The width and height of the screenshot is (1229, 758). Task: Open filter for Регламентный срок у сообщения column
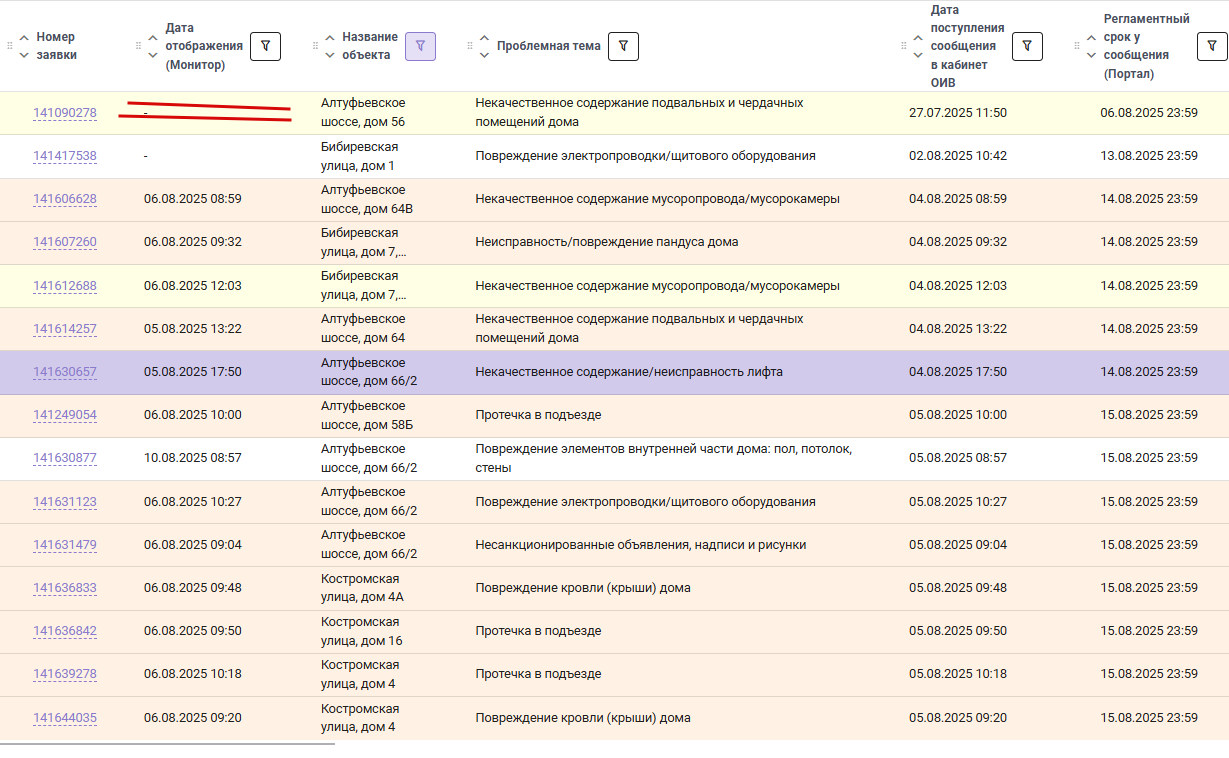pyautogui.click(x=1212, y=46)
